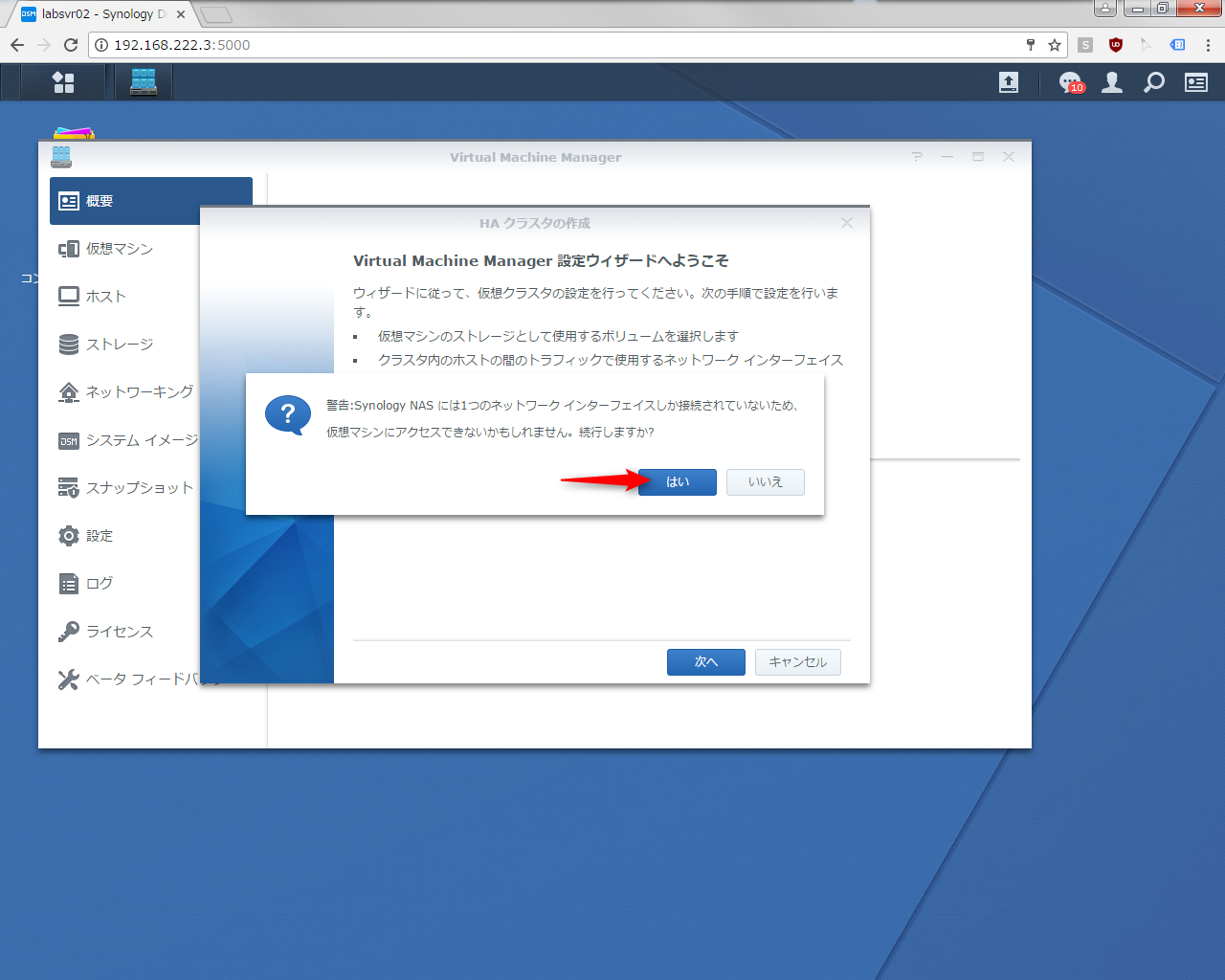Click the 次へ button in wizard
This screenshot has height=980, width=1225.
706,662
